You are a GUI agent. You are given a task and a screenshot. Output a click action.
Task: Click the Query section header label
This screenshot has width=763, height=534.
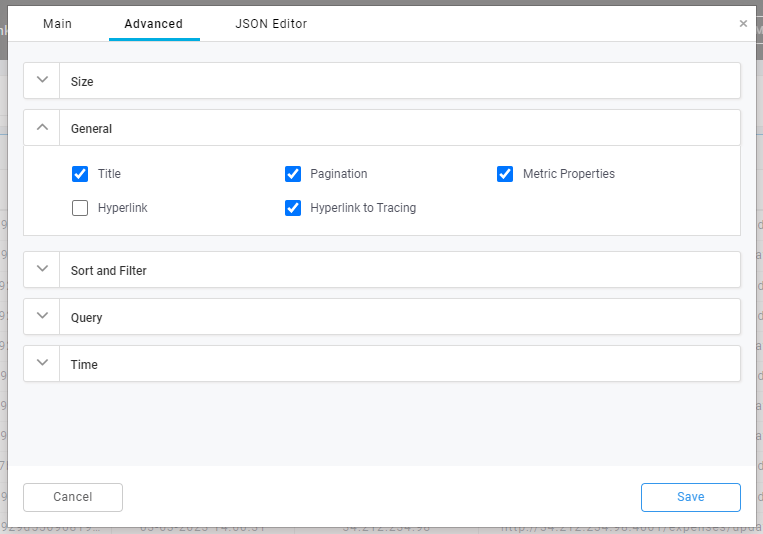point(87,317)
